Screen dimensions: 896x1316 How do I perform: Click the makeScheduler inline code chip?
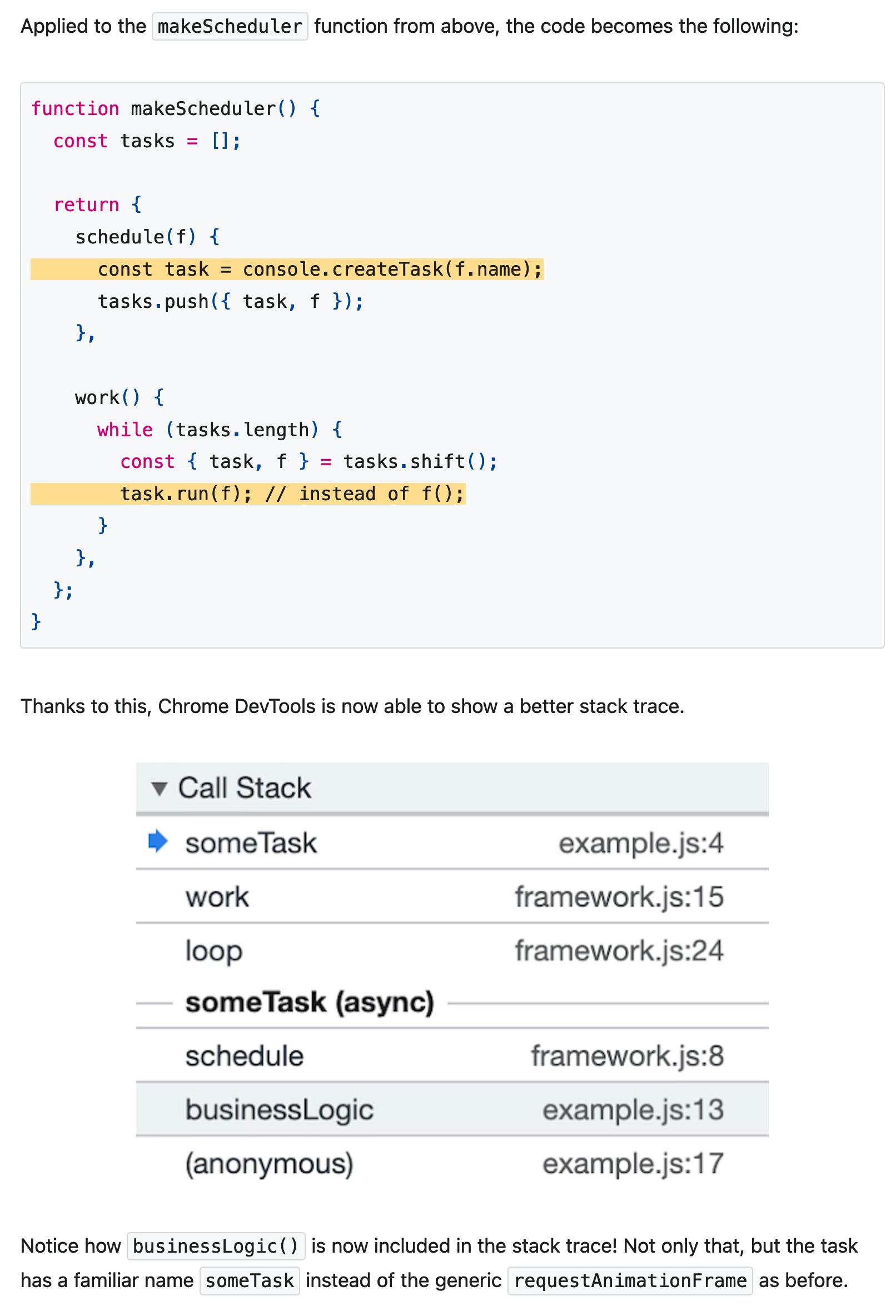click(x=229, y=26)
